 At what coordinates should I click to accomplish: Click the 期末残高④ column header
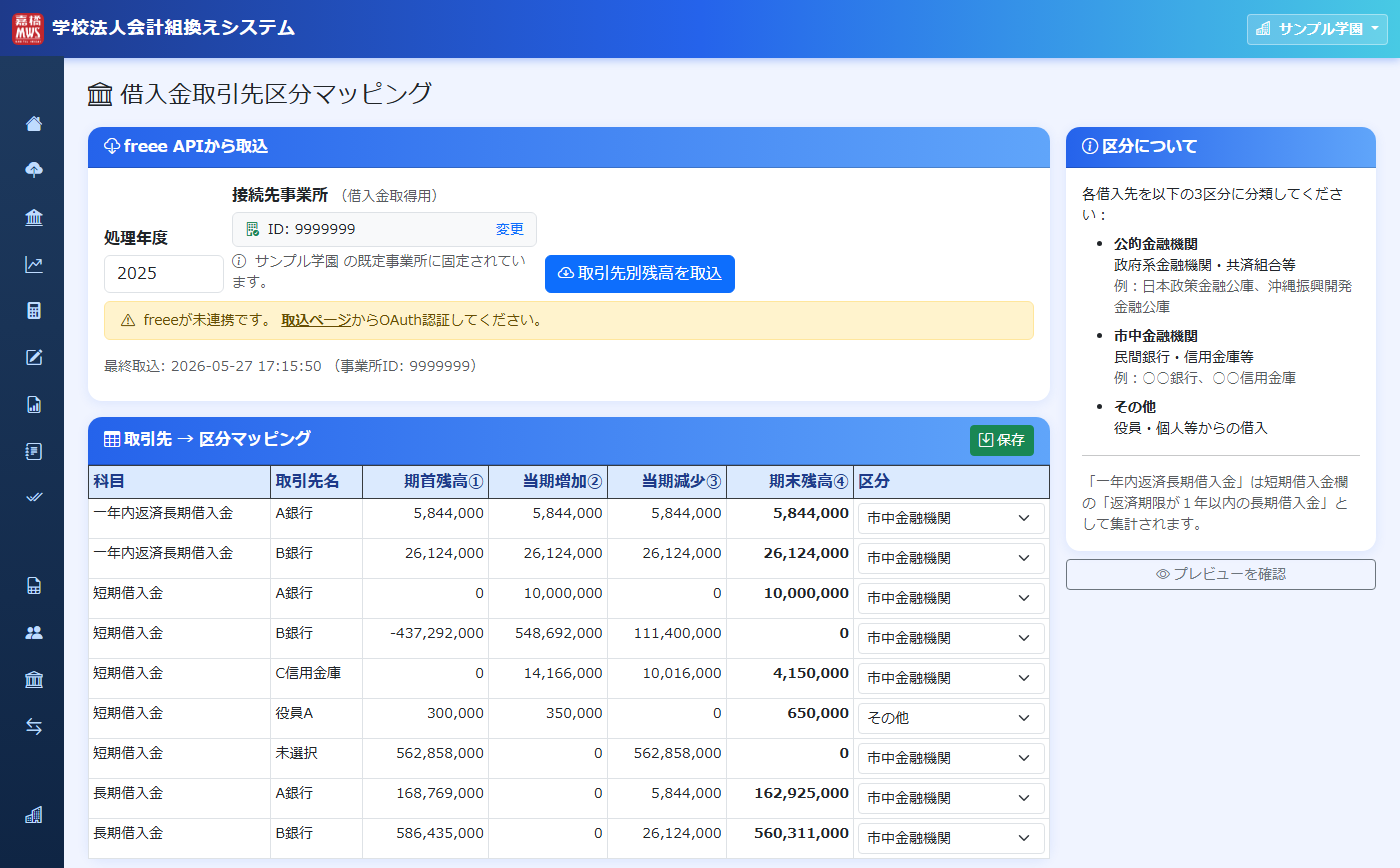pyautogui.click(x=790, y=482)
